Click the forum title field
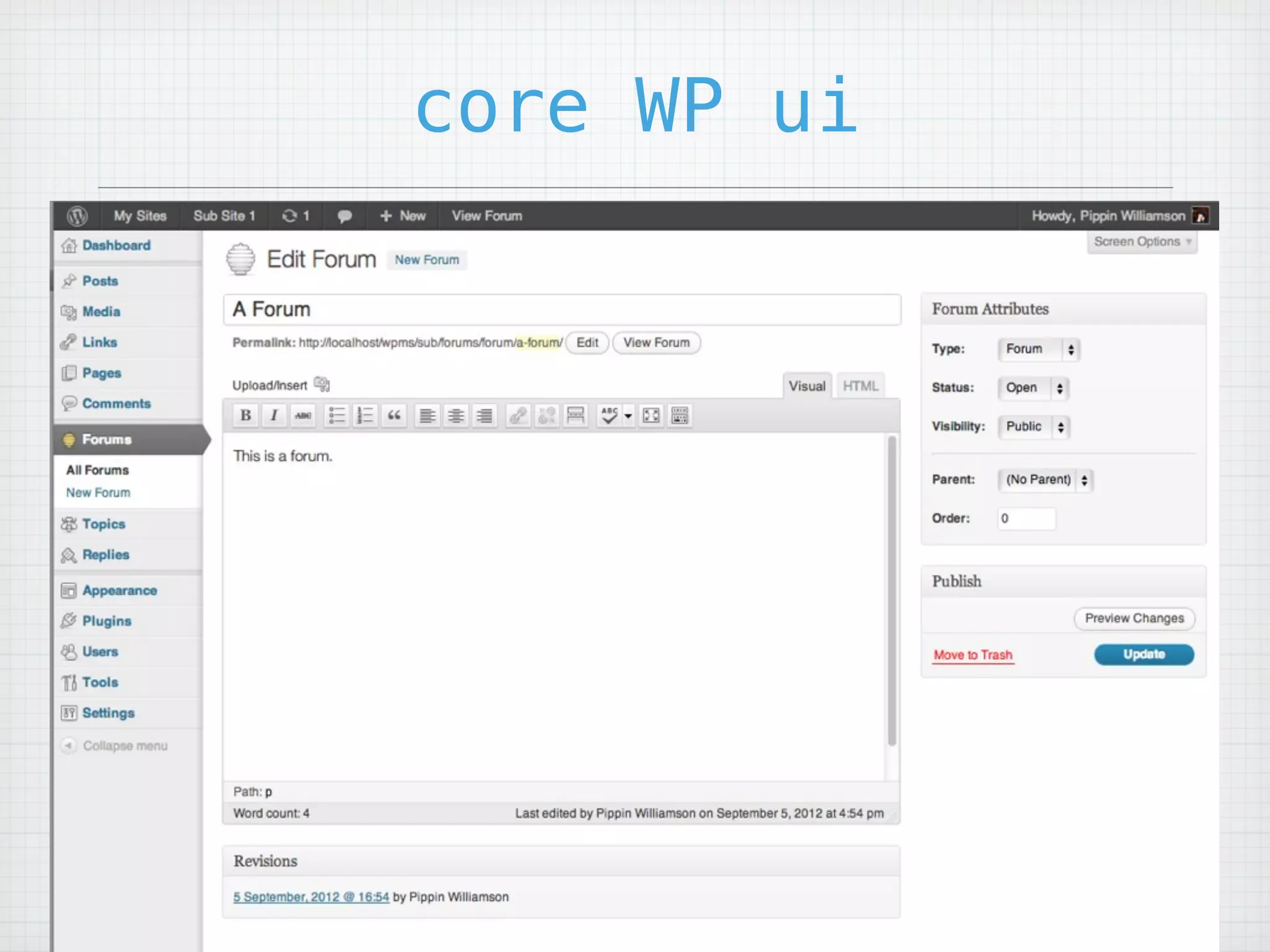Viewport: 1270px width, 952px height. [562, 309]
